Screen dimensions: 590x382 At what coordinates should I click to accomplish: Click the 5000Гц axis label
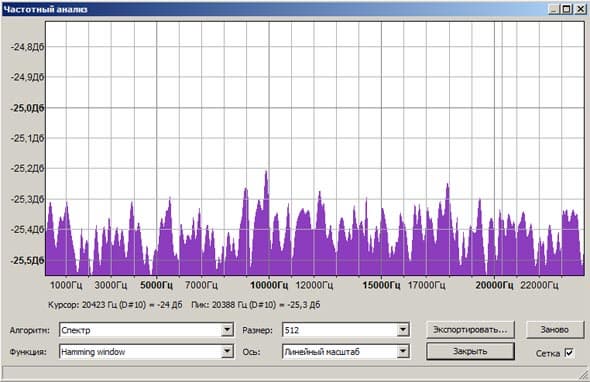[x=157, y=285]
